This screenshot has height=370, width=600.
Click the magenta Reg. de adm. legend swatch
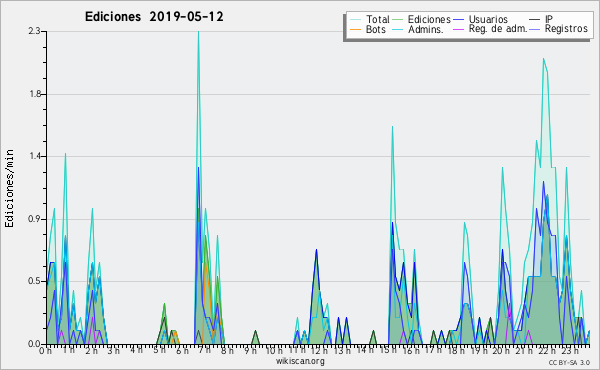tap(458, 29)
